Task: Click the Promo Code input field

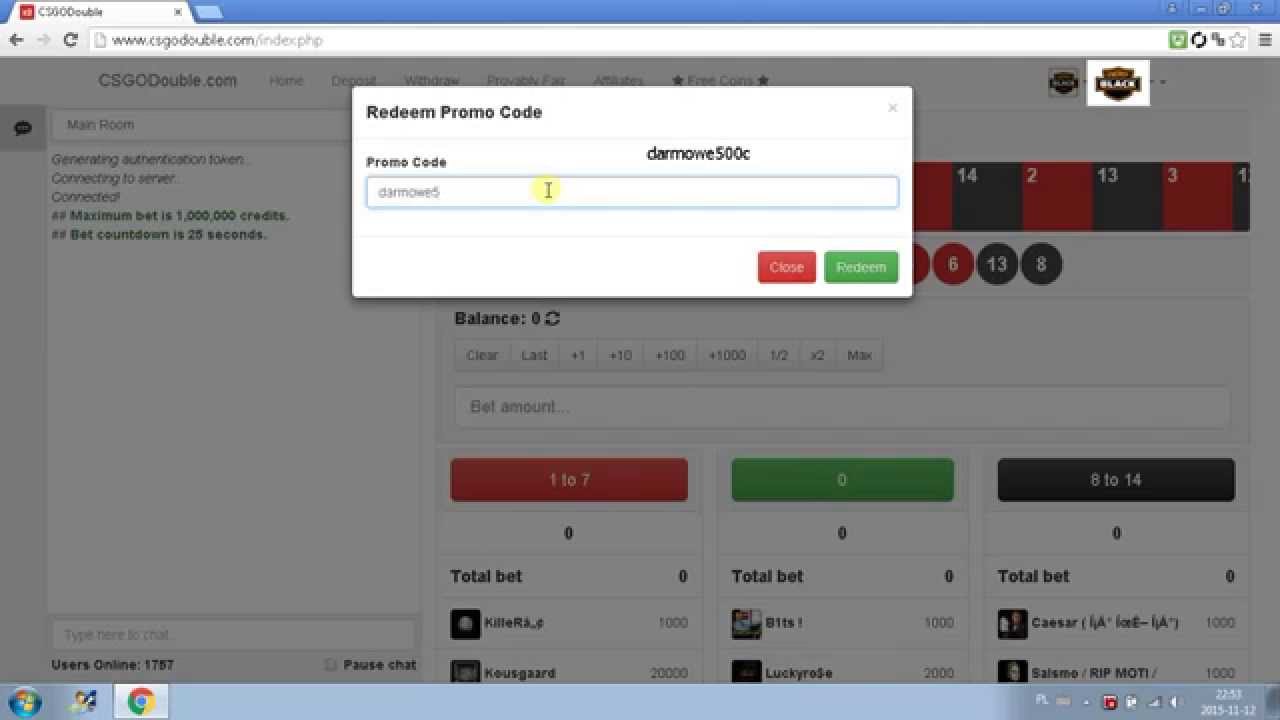Action: [x=632, y=192]
